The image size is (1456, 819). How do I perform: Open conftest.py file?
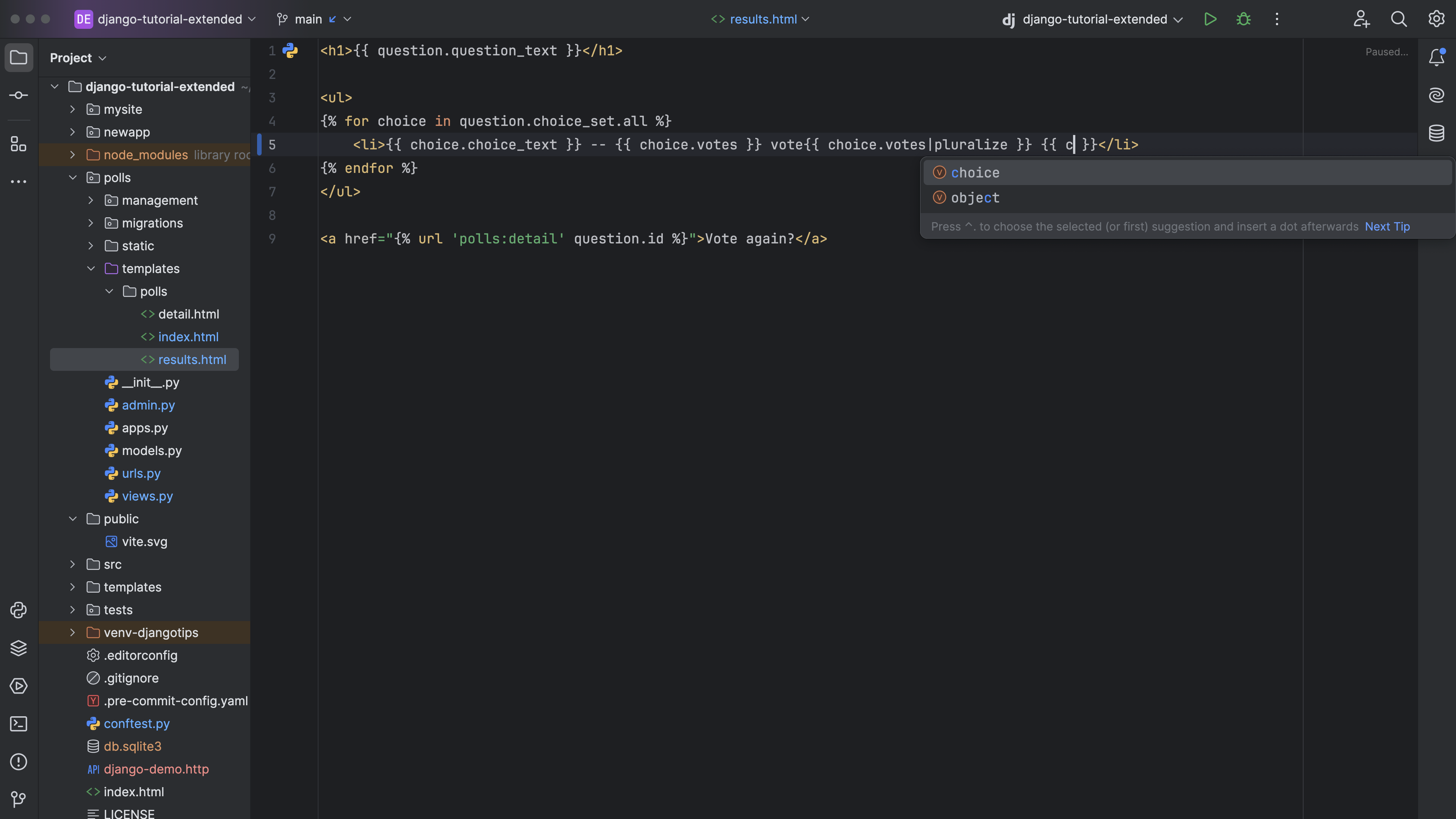136,723
